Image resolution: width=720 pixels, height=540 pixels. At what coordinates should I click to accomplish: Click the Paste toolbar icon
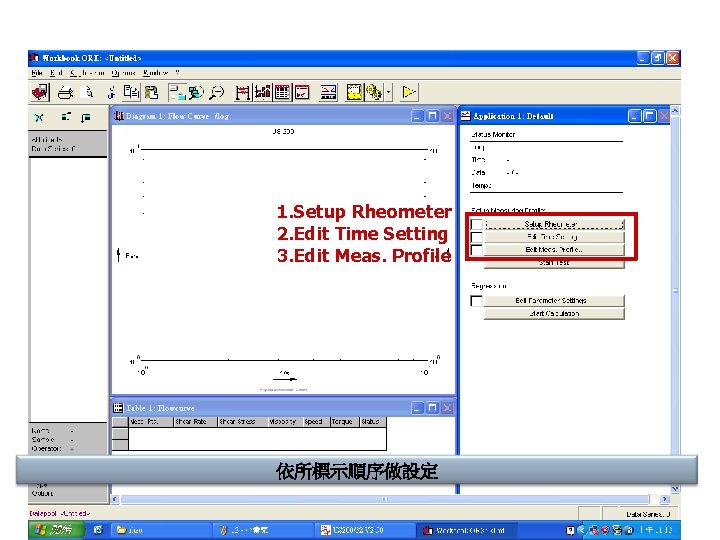(152, 92)
